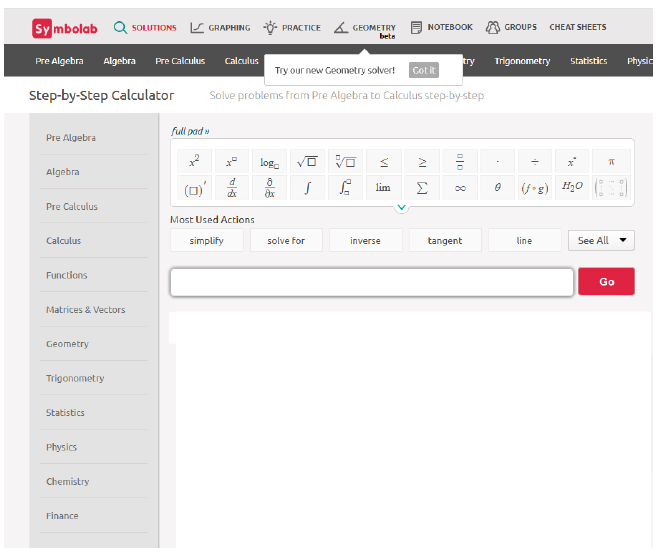Insert summation sigma symbol
The width and height of the screenshot is (661, 555).
tap(422, 188)
